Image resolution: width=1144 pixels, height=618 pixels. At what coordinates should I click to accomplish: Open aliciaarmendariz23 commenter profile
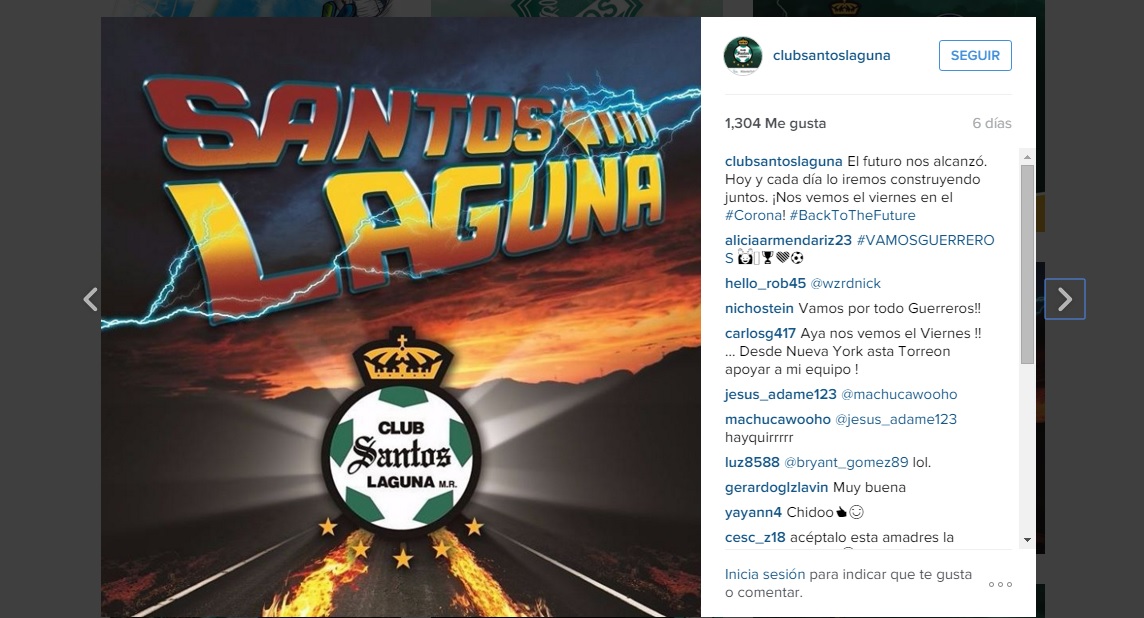tap(788, 240)
